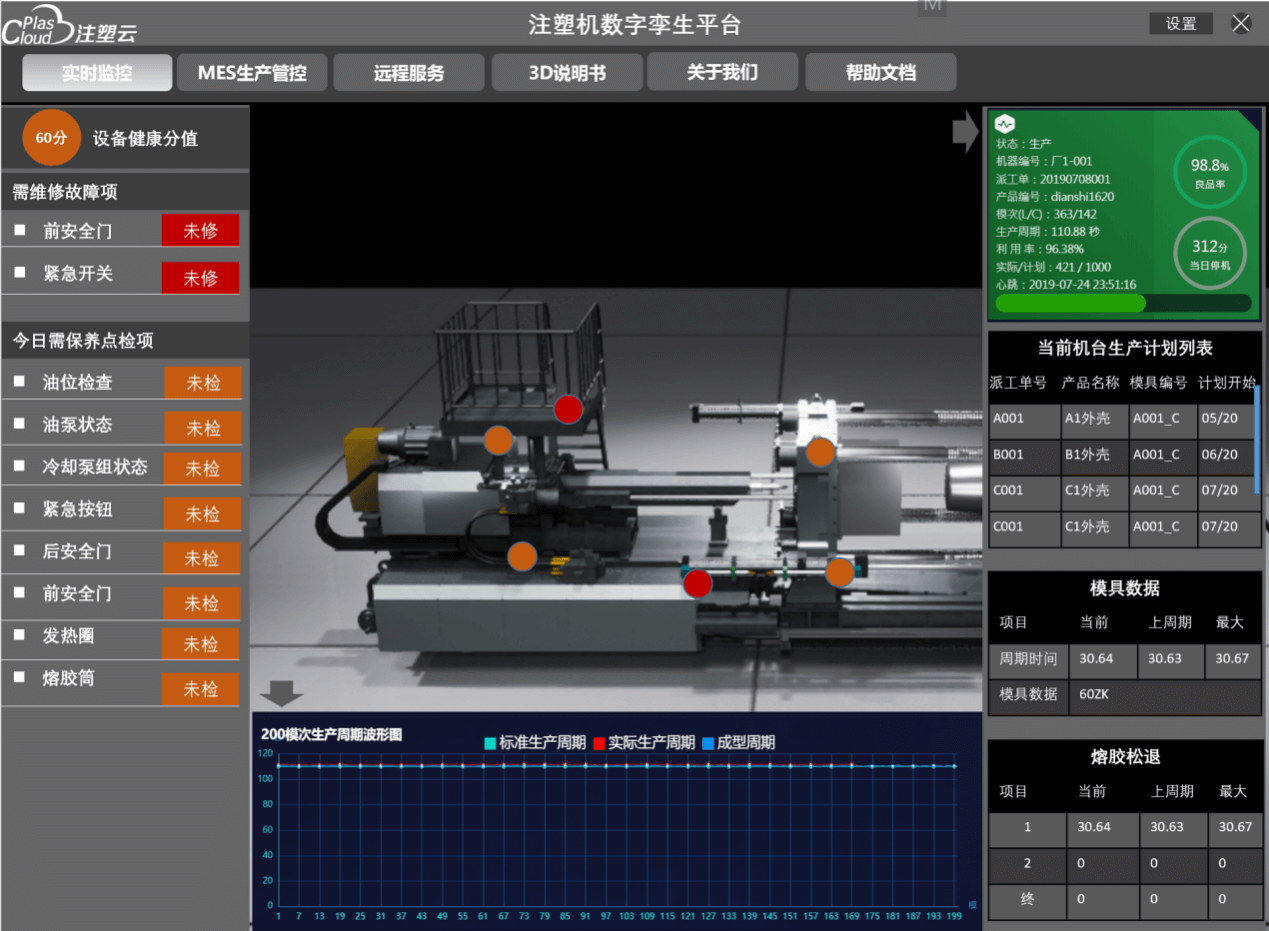Click orange hotspot on the right mold platen

(x=820, y=452)
